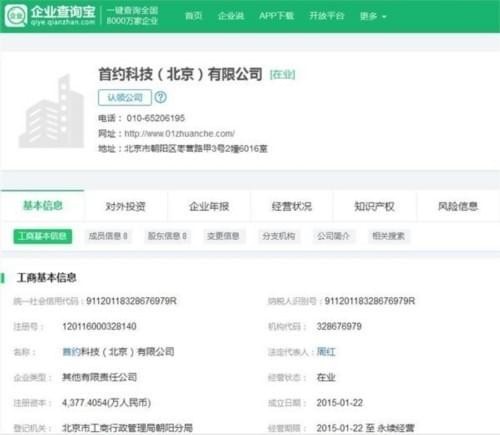This screenshot has height=435, width=500.
Task: Click the taxpayer ID number value
Action: (x=370, y=301)
